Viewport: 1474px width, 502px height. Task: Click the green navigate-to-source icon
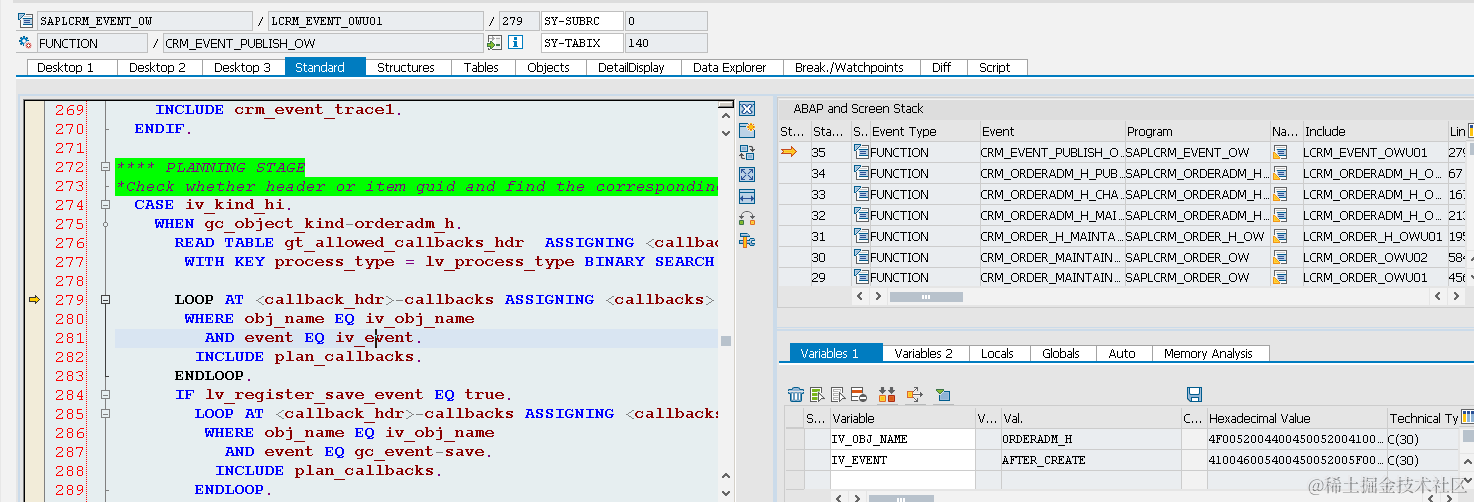pyautogui.click(x=494, y=43)
